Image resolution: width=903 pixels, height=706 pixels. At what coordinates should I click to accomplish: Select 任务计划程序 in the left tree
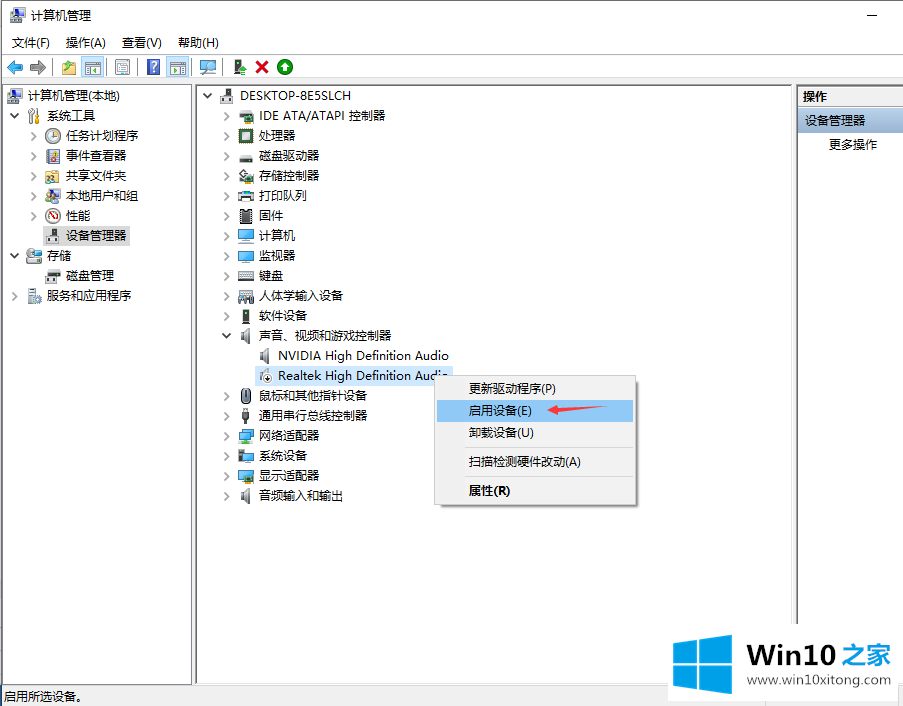[x=102, y=136]
